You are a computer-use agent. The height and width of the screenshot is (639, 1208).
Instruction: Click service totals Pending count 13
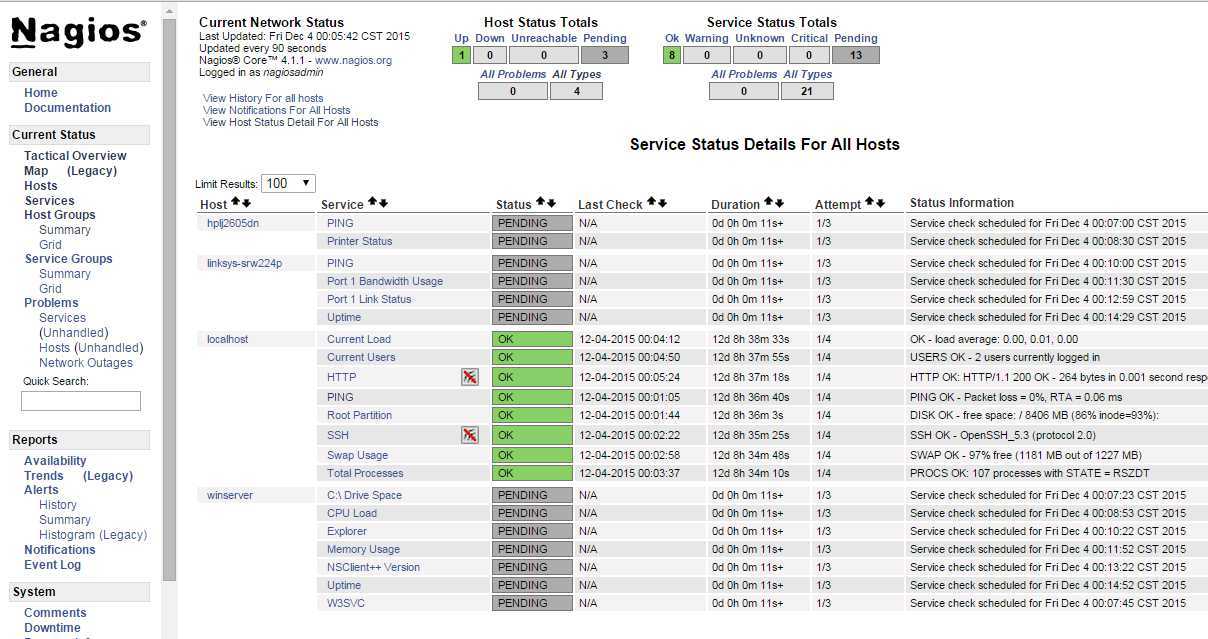click(856, 55)
